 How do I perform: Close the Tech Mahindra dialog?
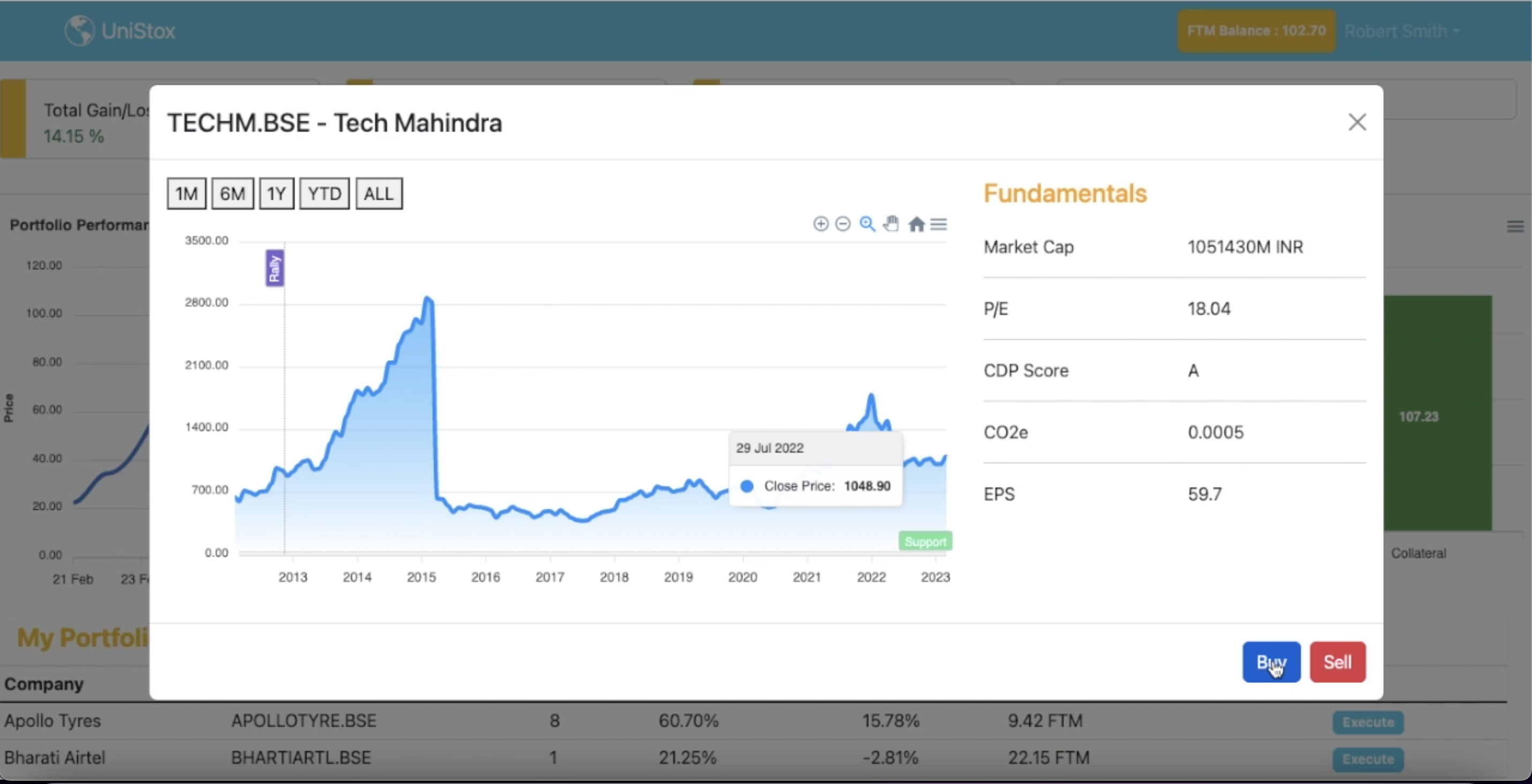[1356, 123]
